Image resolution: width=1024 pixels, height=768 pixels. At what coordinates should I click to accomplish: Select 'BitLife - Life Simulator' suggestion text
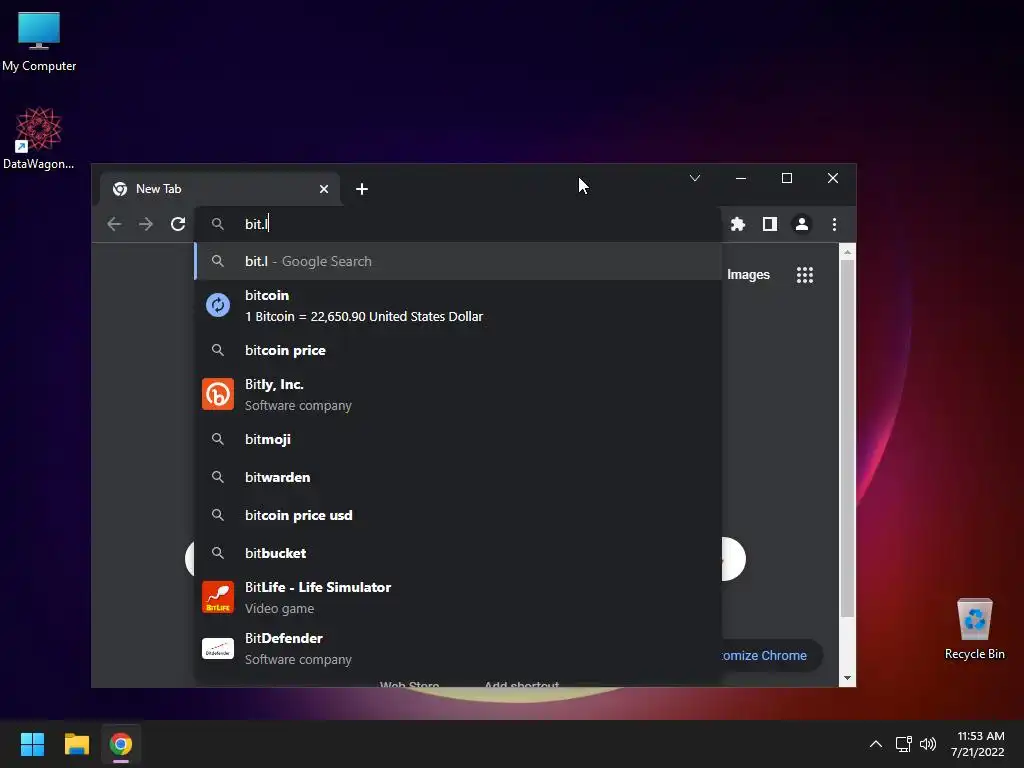tap(318, 587)
